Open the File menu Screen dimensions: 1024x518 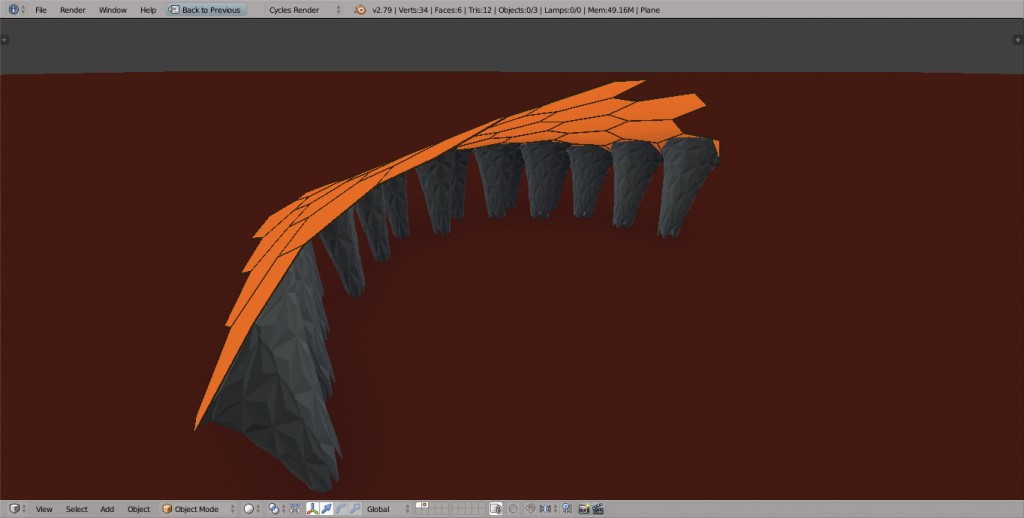click(41, 9)
